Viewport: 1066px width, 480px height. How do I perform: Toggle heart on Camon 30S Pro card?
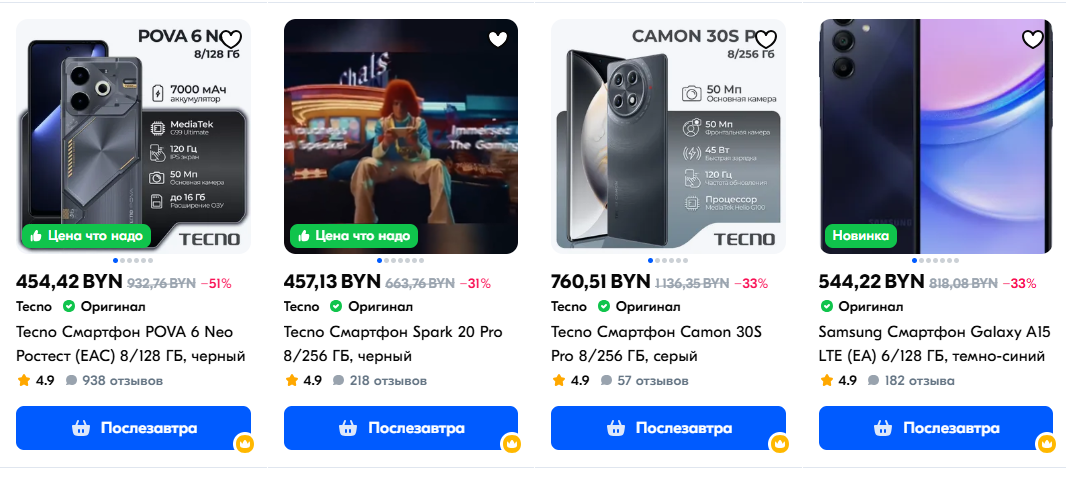pyautogui.click(x=766, y=39)
